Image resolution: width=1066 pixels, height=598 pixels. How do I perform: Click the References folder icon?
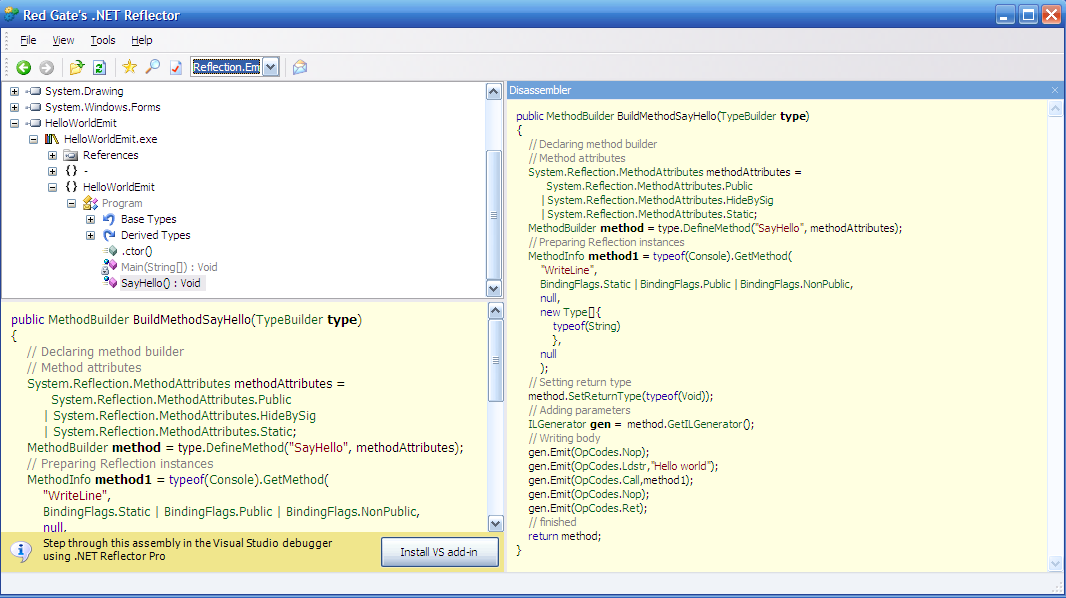tap(71, 156)
